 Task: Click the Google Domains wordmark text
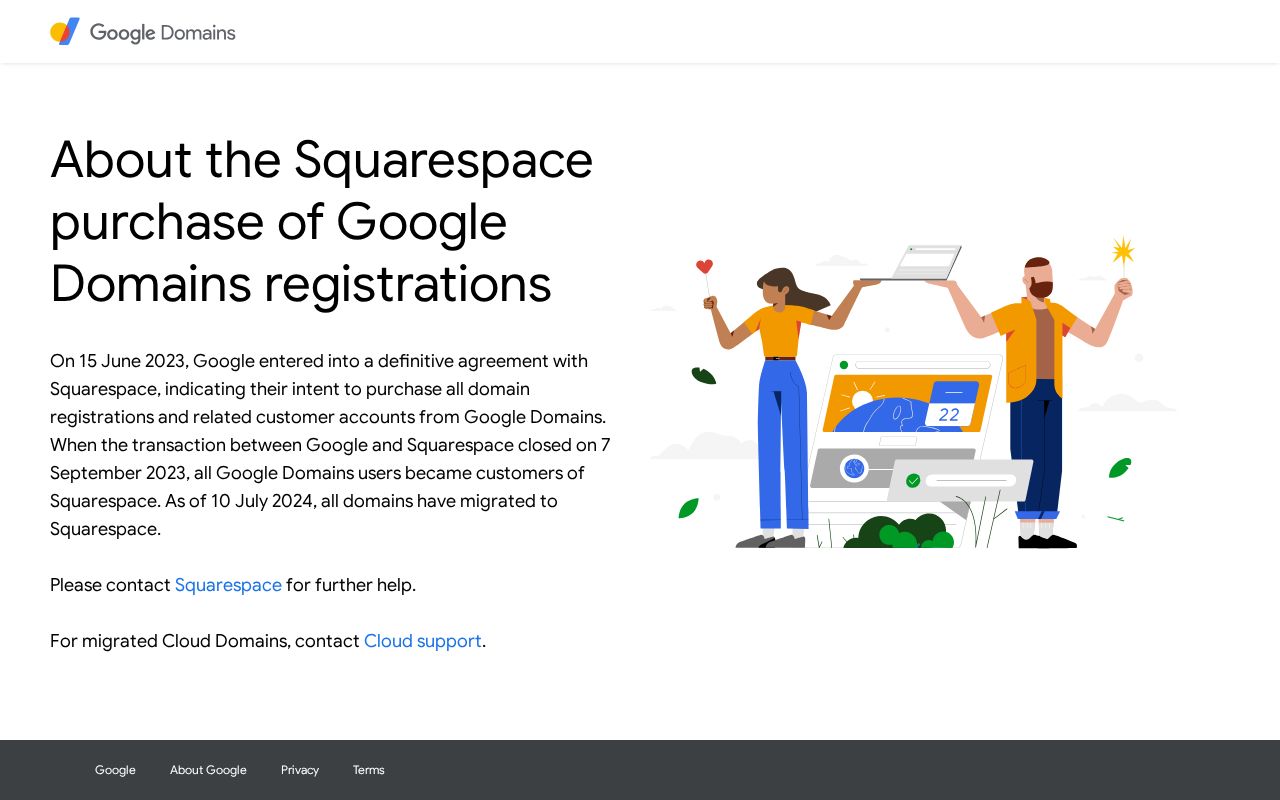coord(162,32)
